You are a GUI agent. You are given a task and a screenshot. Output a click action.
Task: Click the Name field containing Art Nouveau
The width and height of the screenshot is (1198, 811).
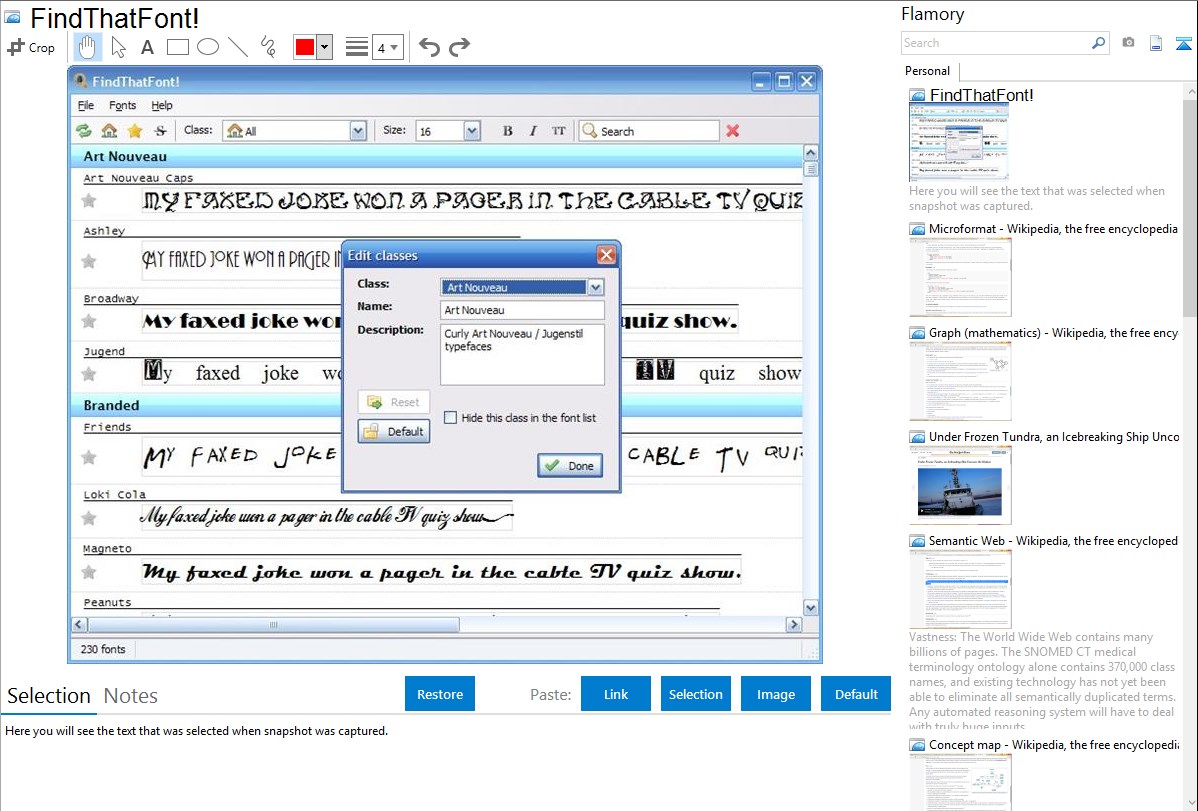pos(523,310)
